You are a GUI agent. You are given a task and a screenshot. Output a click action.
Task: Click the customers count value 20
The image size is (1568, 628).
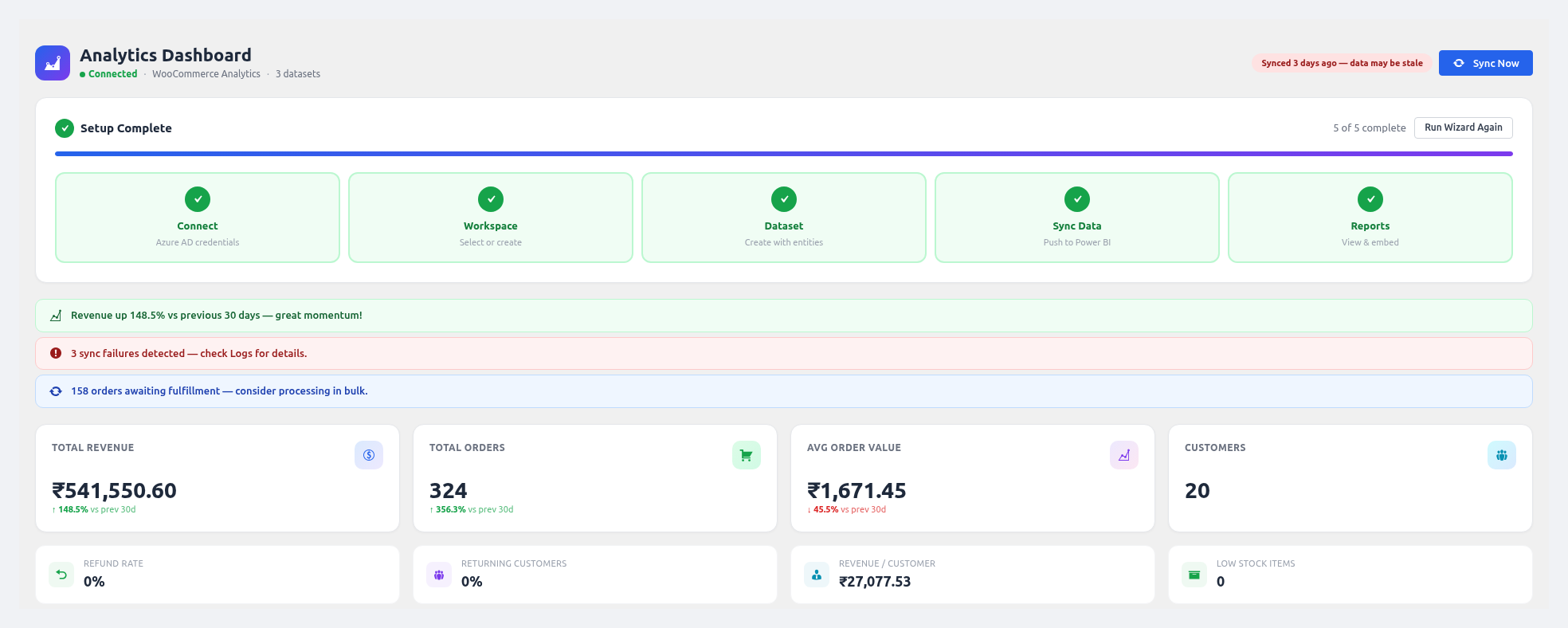(x=1198, y=491)
